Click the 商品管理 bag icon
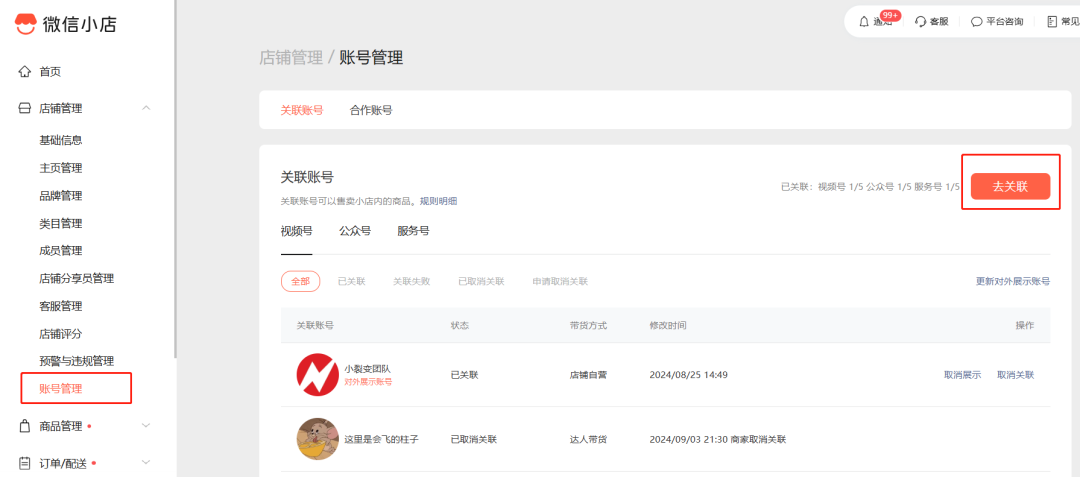Image resolution: width=1080 pixels, height=477 pixels. (x=25, y=426)
